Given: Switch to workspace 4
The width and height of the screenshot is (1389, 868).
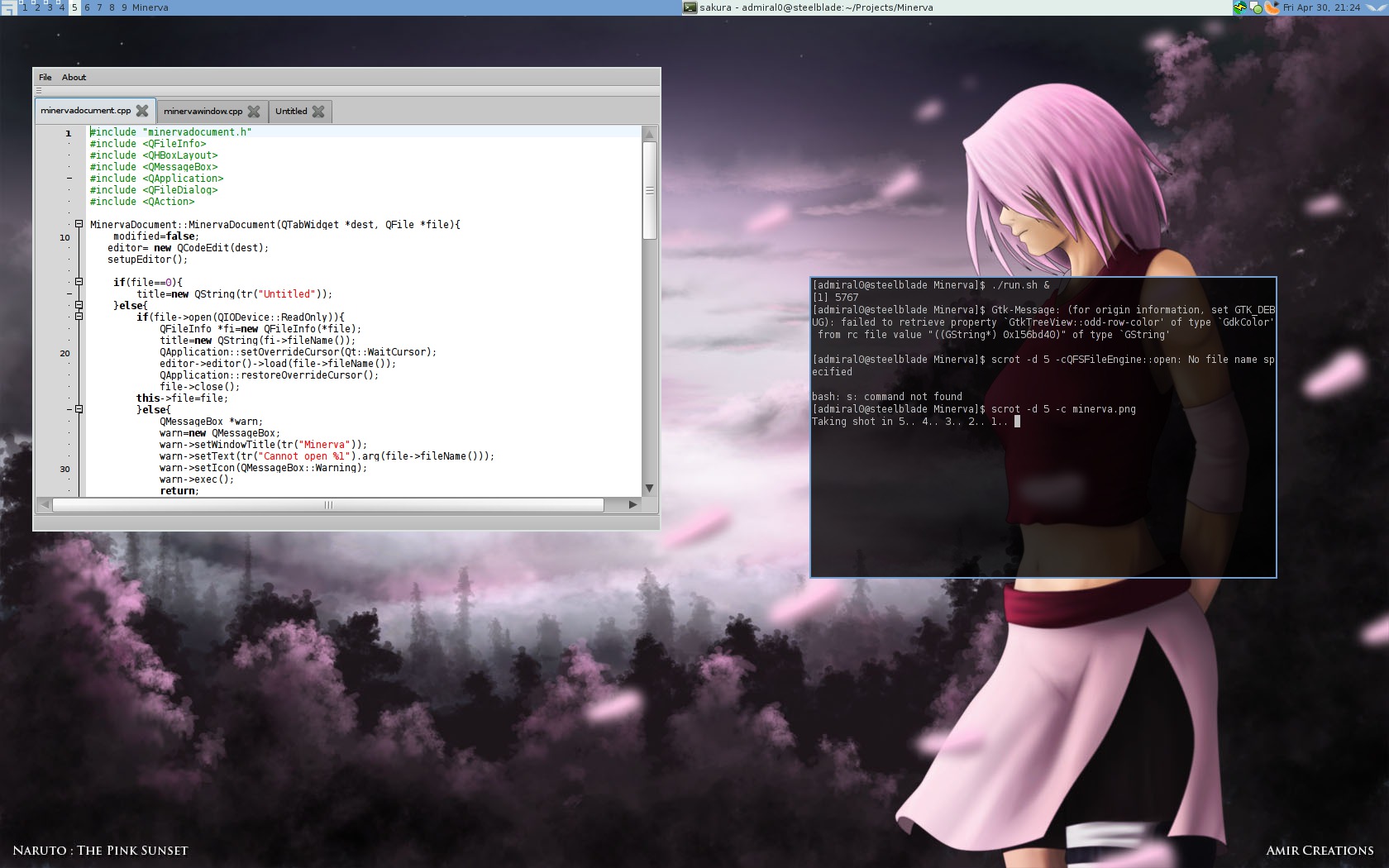Looking at the screenshot, I should point(61,7).
